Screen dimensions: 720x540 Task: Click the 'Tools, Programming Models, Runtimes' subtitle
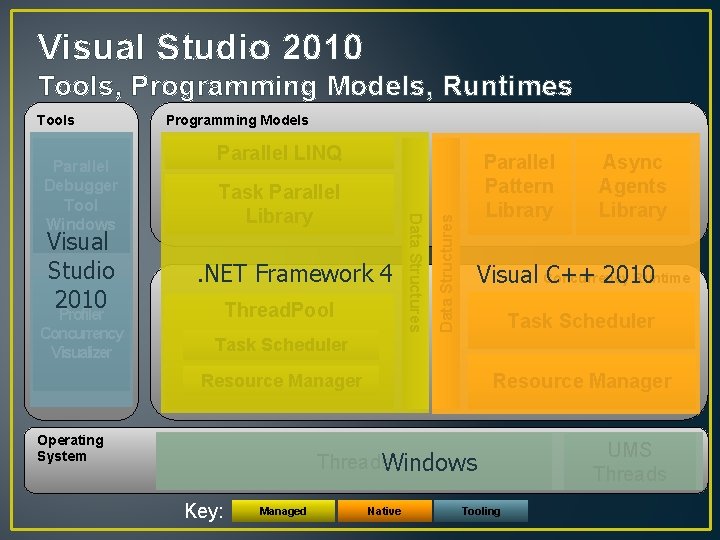(x=305, y=86)
